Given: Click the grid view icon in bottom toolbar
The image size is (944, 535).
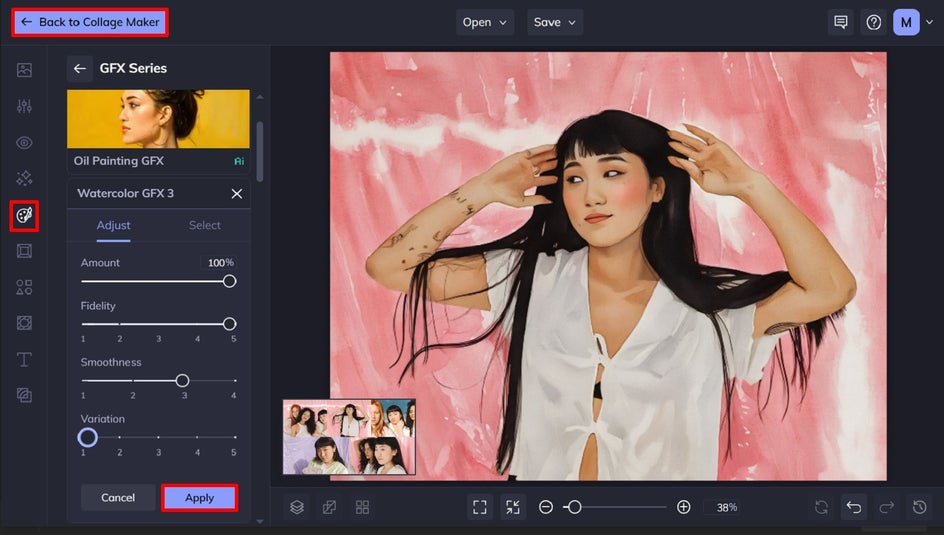Looking at the screenshot, I should [x=362, y=507].
